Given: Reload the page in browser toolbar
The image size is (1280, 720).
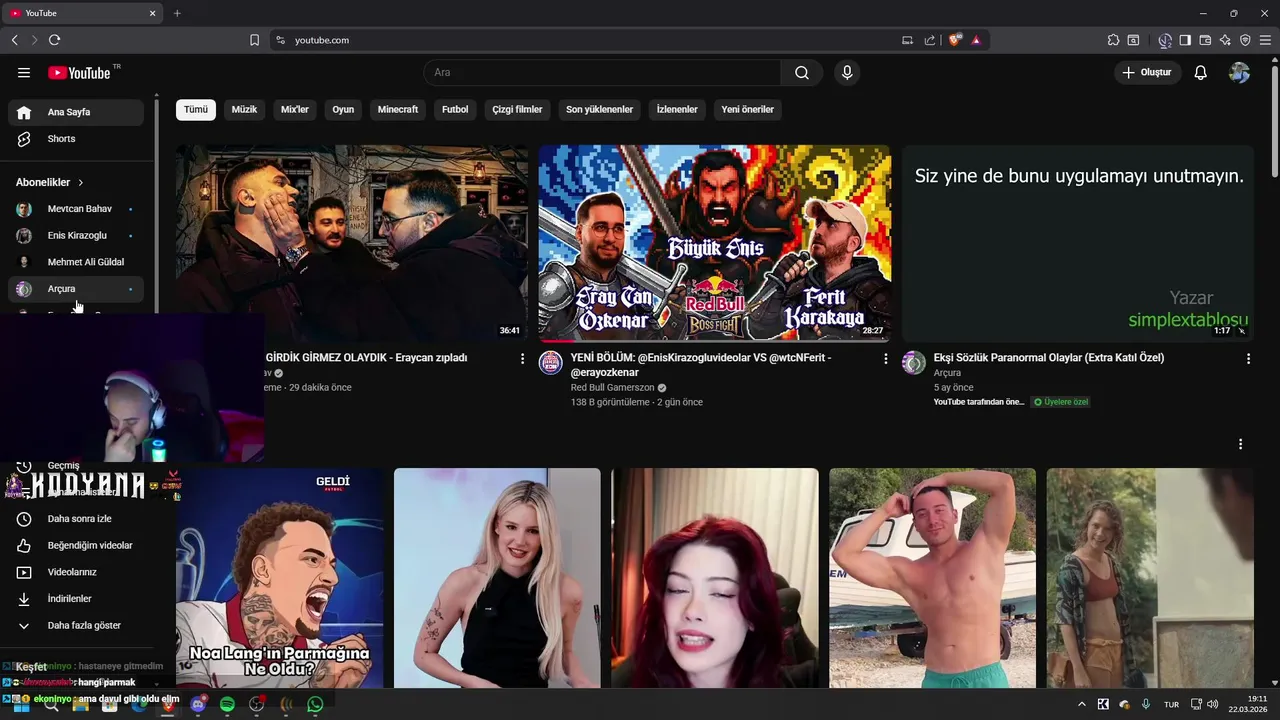Looking at the screenshot, I should [54, 40].
